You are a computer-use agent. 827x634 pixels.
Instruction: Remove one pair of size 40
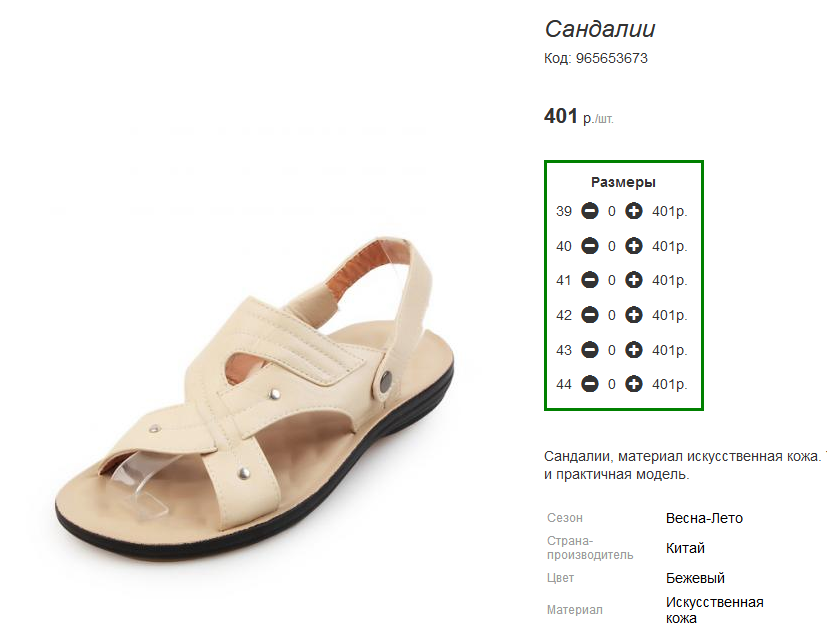point(590,246)
